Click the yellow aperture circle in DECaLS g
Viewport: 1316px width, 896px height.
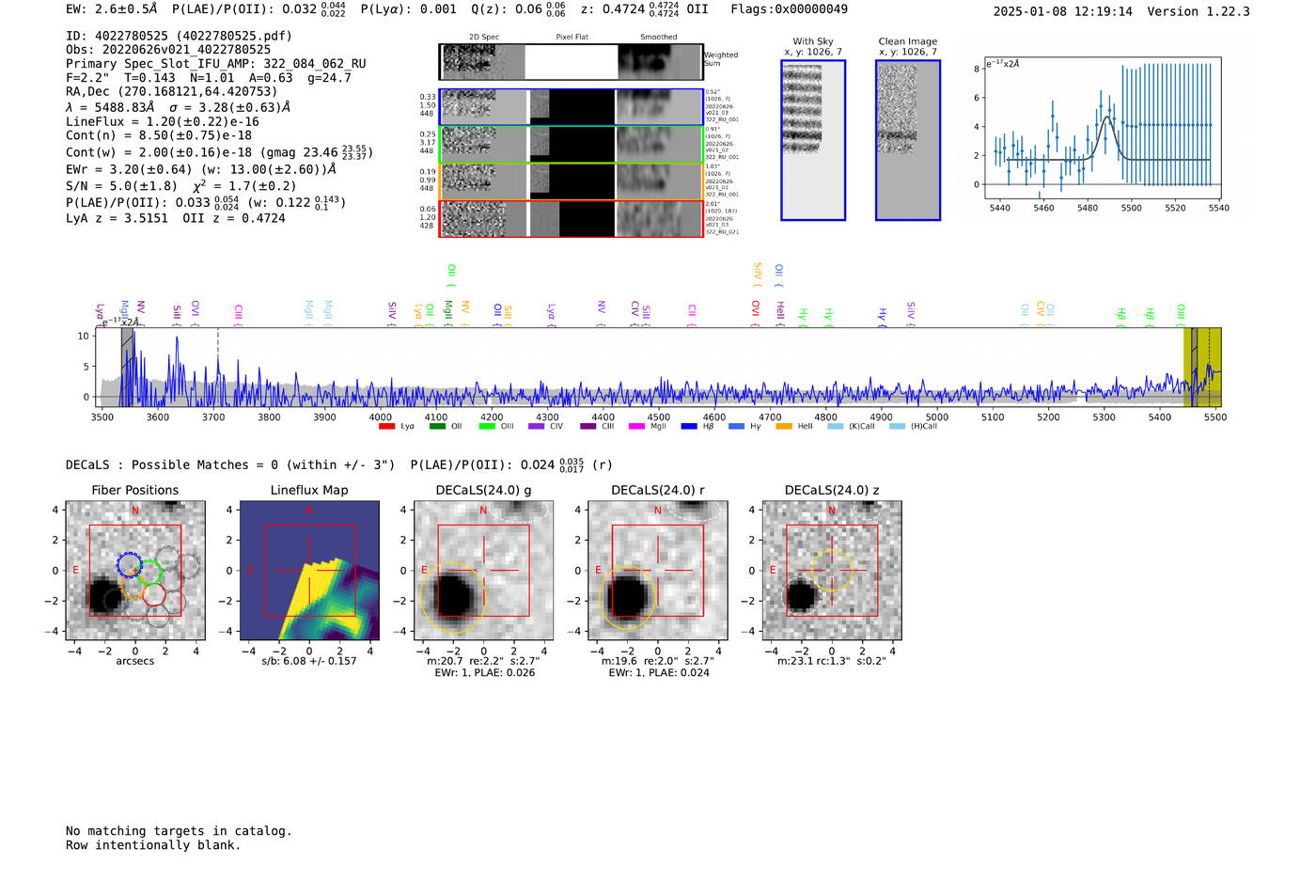click(x=453, y=597)
